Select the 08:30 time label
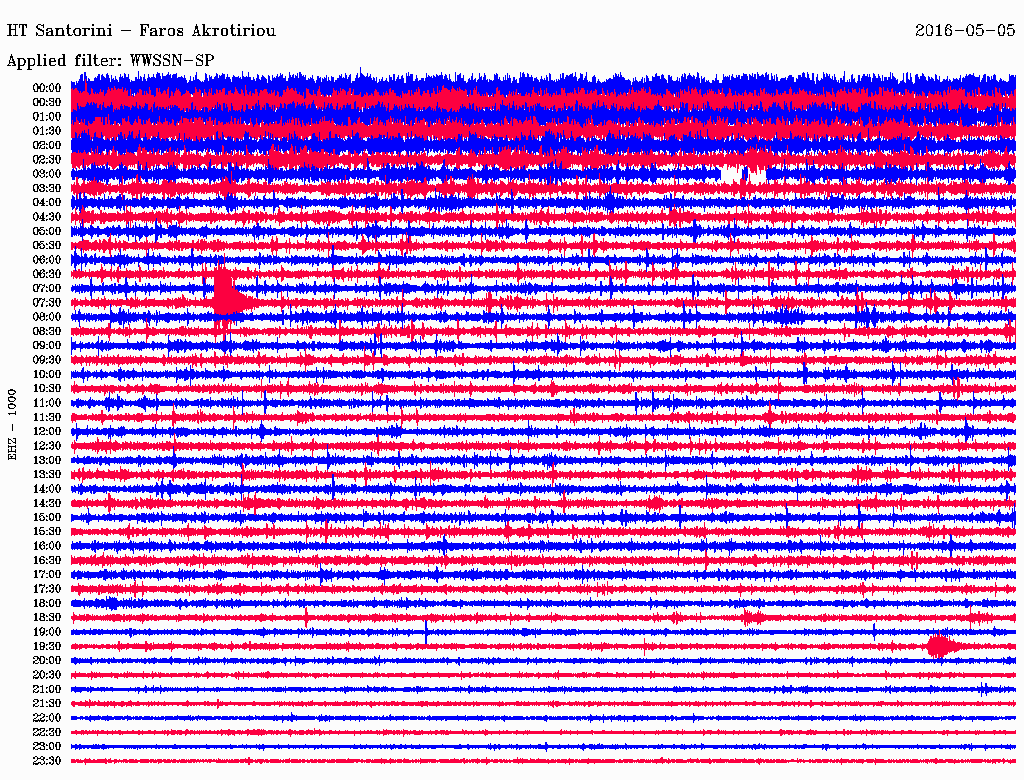 pos(47,332)
